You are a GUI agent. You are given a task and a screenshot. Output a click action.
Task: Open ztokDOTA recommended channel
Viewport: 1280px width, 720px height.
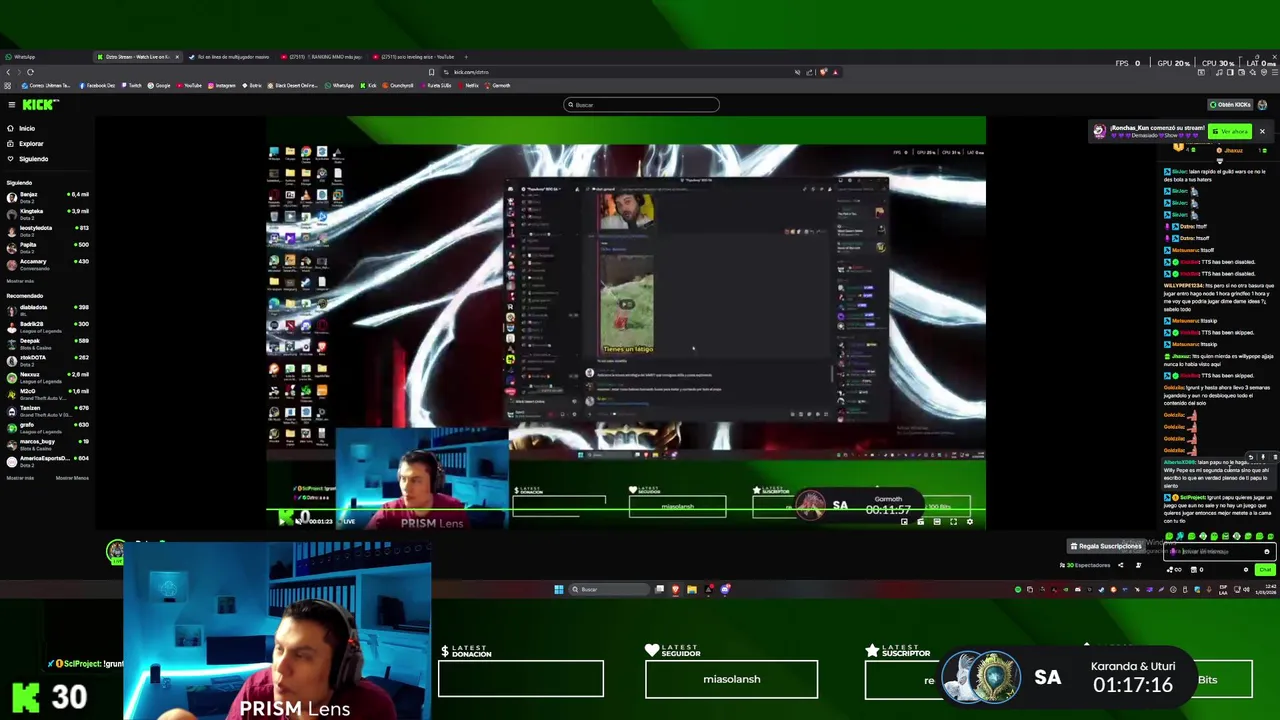(47, 359)
